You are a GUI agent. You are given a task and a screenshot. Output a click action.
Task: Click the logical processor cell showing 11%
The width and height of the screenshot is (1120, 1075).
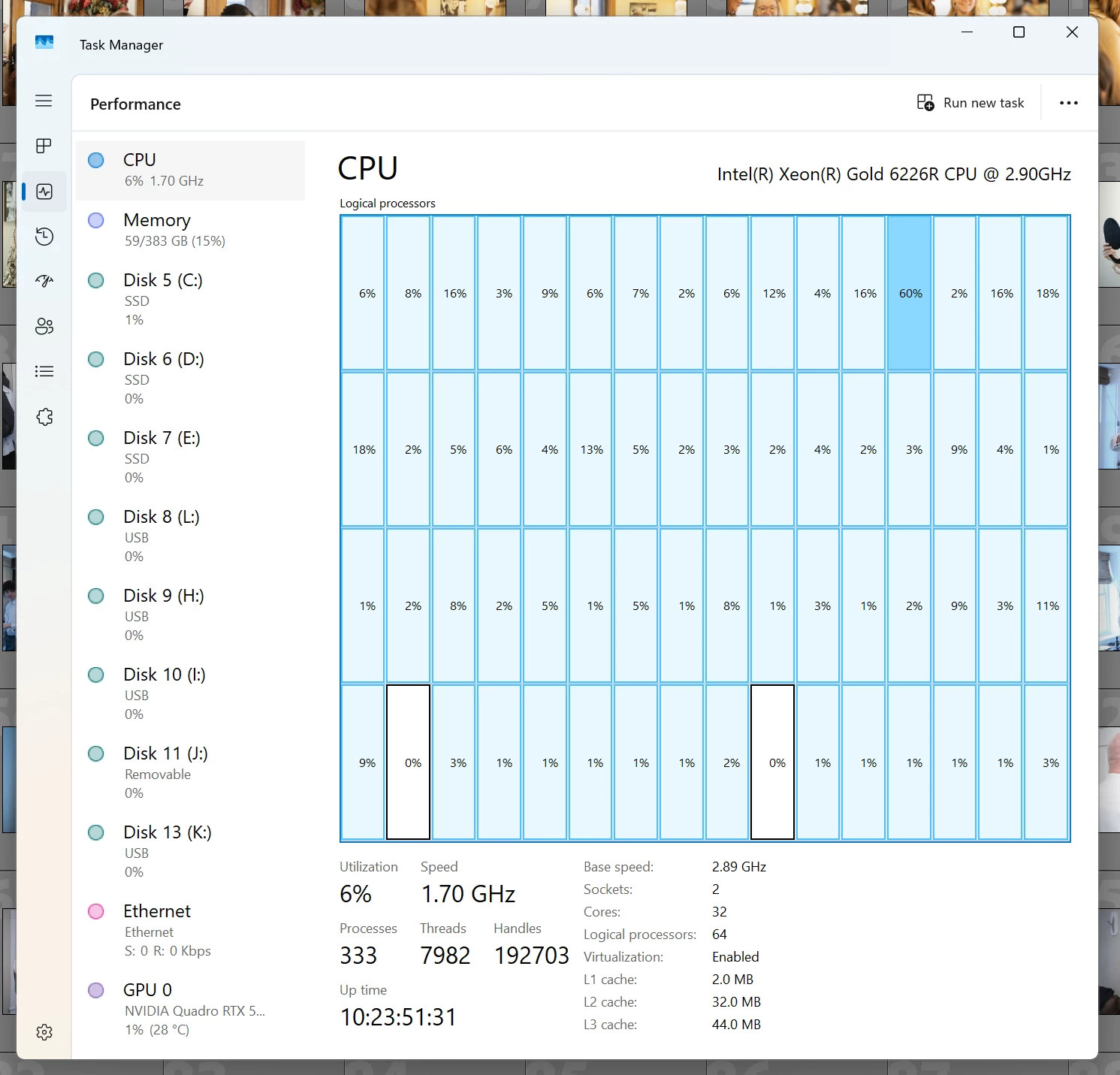click(1046, 605)
